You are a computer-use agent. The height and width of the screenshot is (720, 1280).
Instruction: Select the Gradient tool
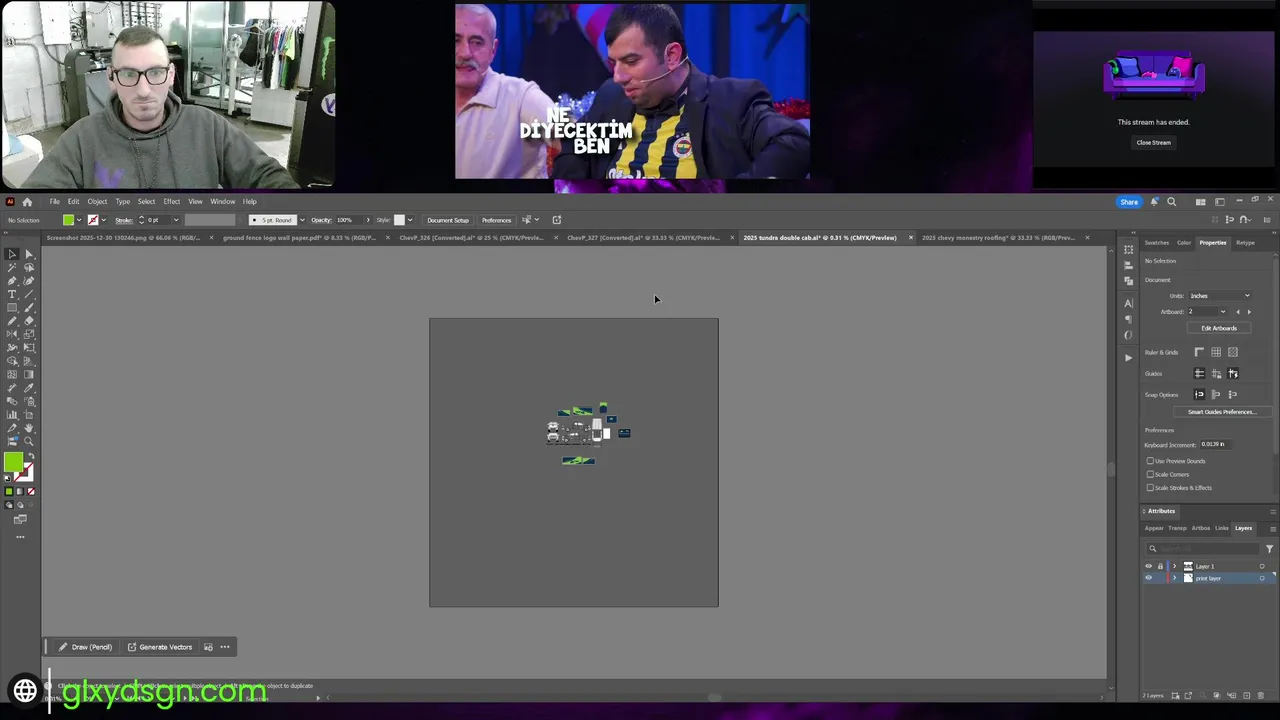(28, 375)
